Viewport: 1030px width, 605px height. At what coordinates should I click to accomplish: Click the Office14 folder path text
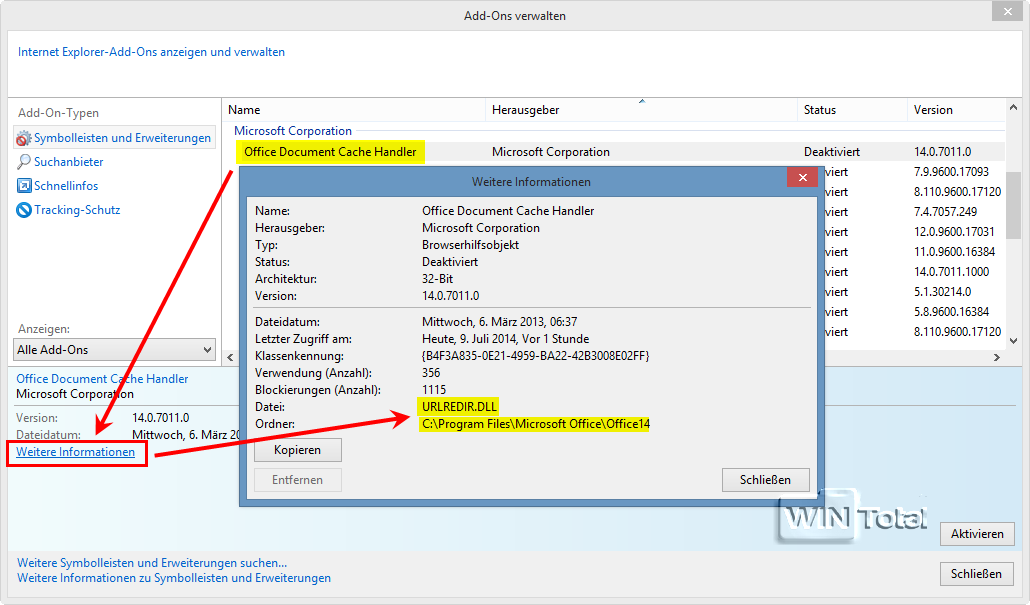point(535,424)
